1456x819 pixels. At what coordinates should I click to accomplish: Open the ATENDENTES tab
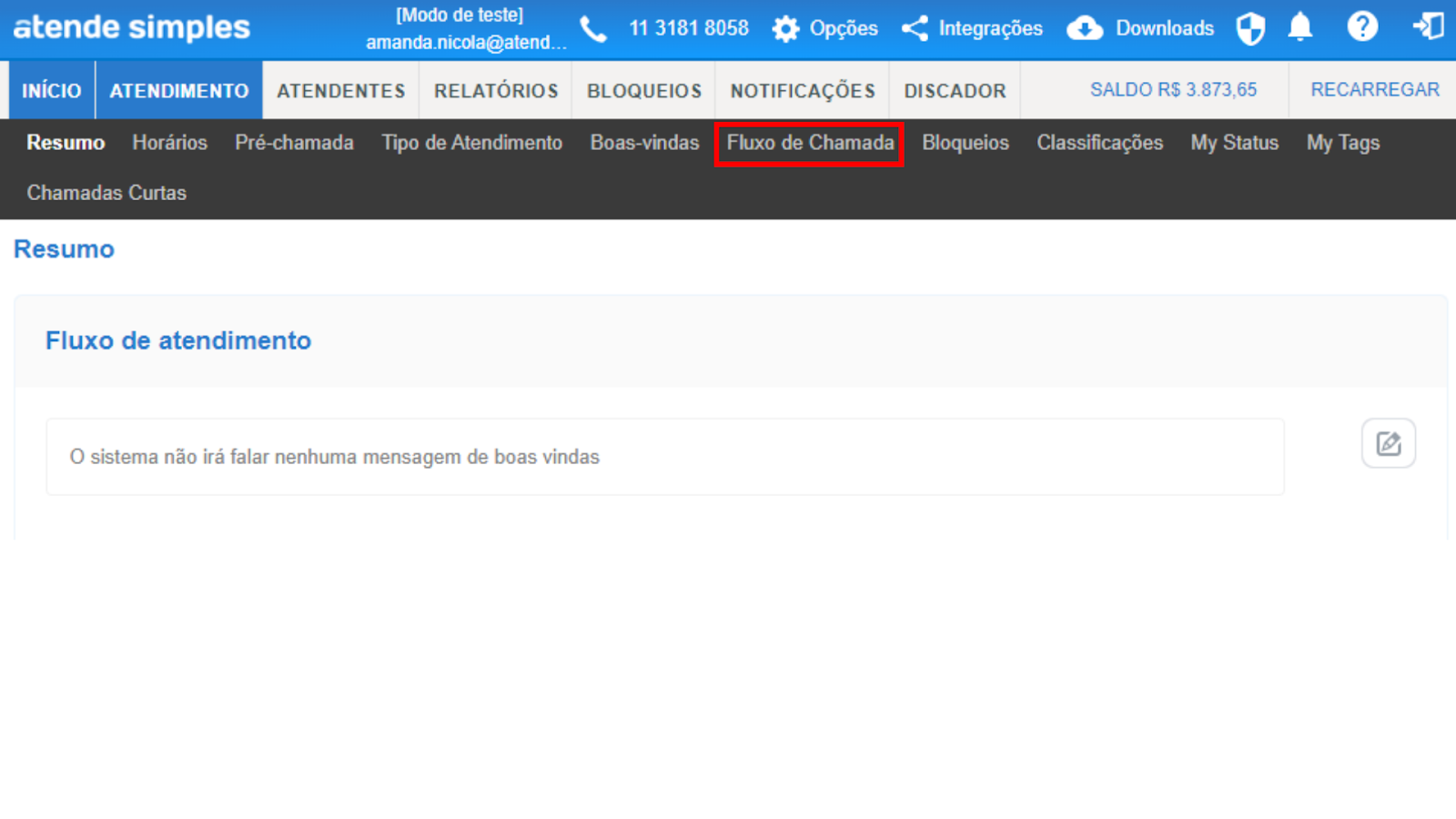341,90
